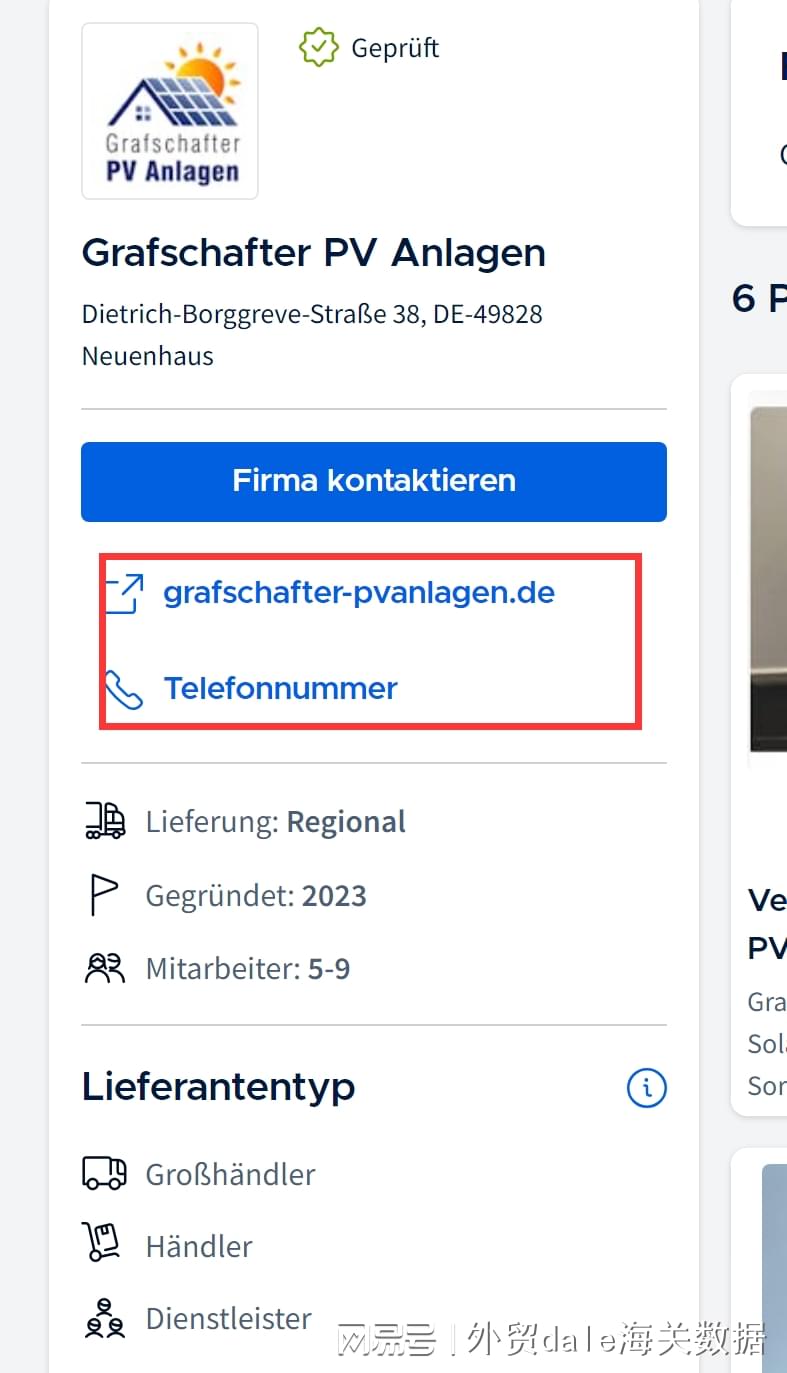Click the external link icon beside website
This screenshot has height=1373, width=787.
[124, 593]
